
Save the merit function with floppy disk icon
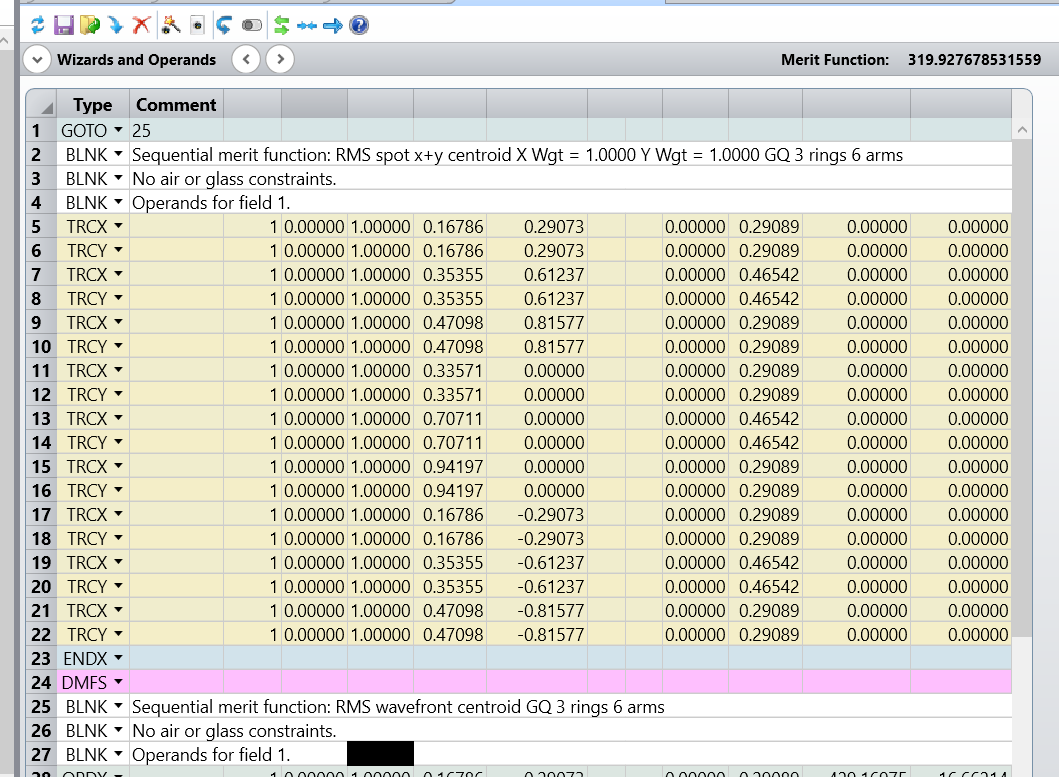point(63,26)
